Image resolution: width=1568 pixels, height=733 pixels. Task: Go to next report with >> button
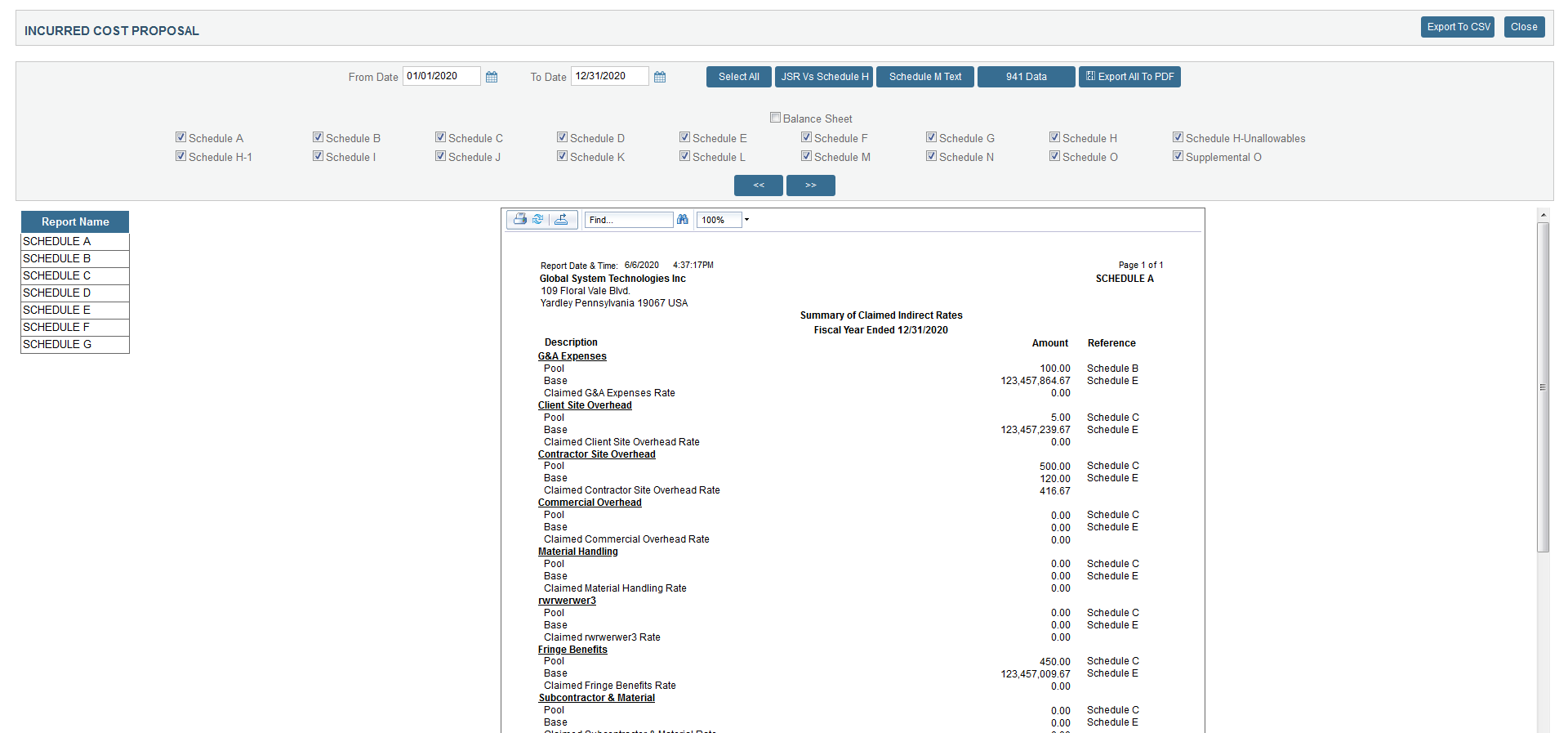pyautogui.click(x=810, y=185)
